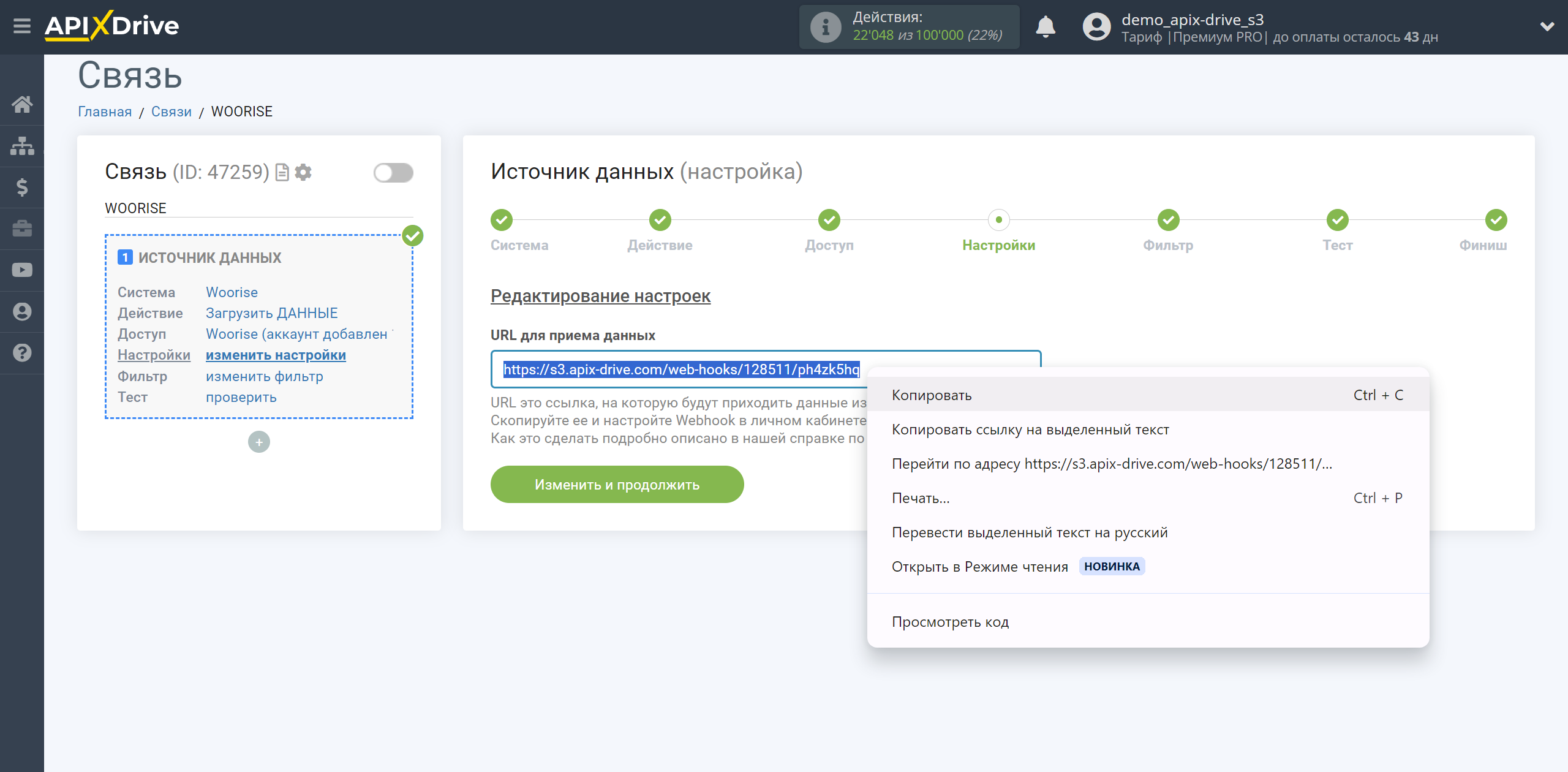Open the connections sitemap icon in the sidebar

pyautogui.click(x=22, y=146)
